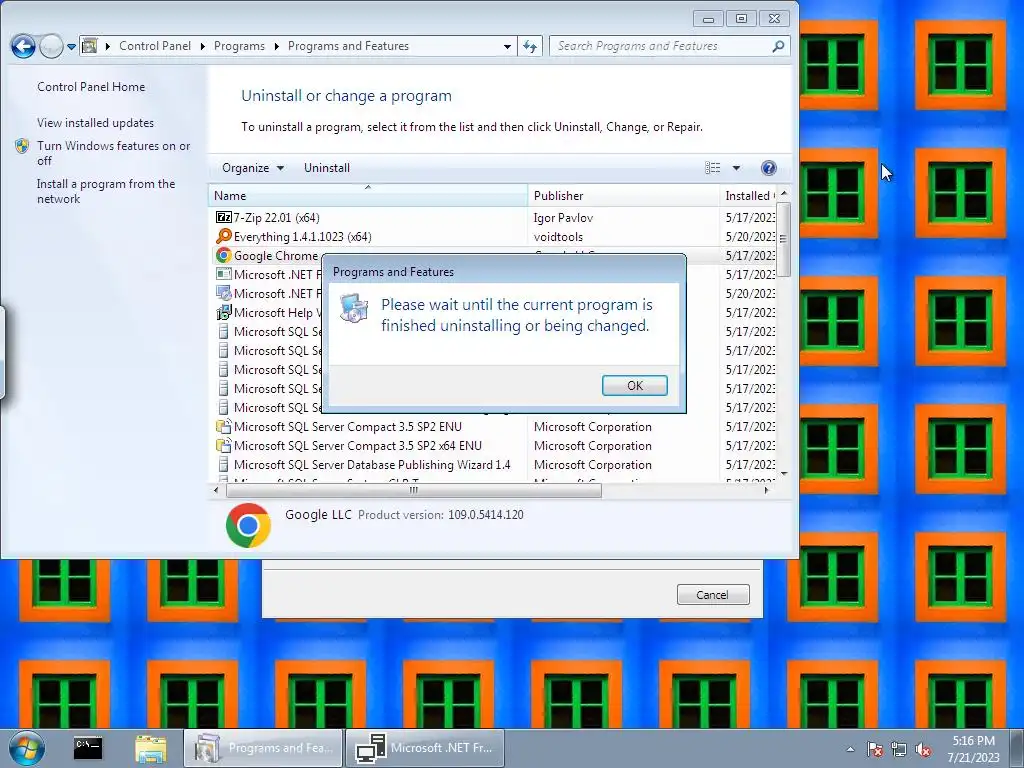Click OK in the Programs and Features dialog
Screen dimensions: 1024x768
(634, 385)
